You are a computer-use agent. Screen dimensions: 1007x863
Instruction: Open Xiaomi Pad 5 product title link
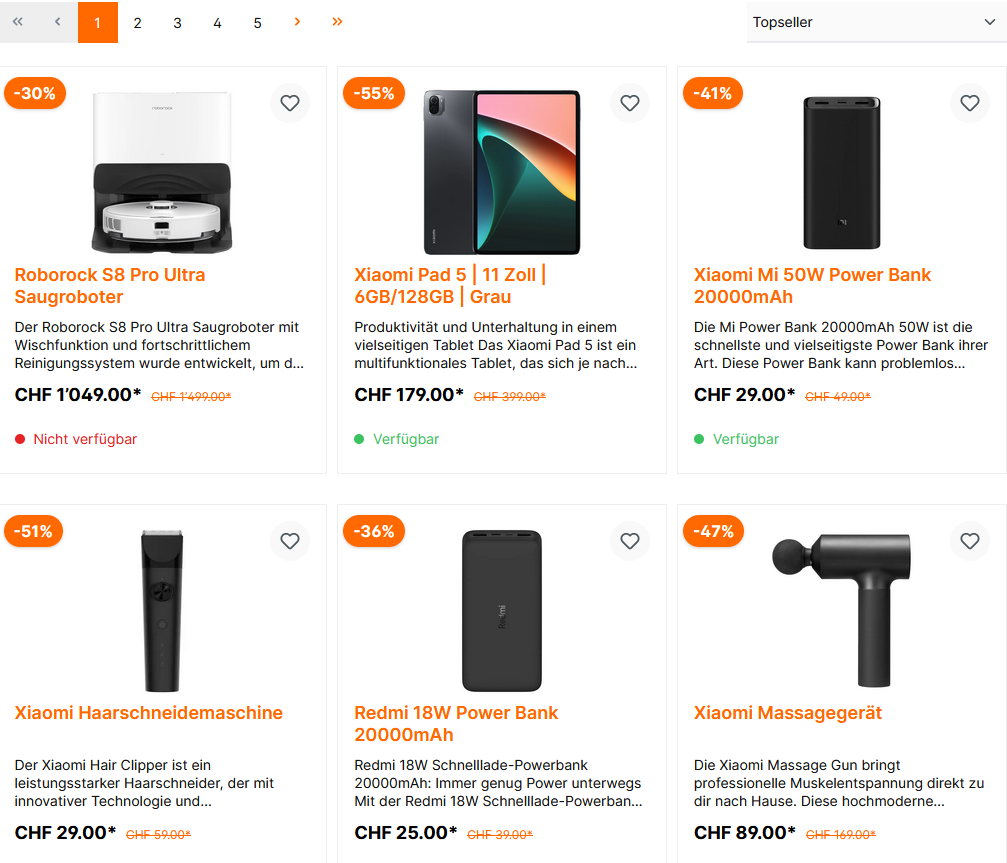tap(450, 286)
